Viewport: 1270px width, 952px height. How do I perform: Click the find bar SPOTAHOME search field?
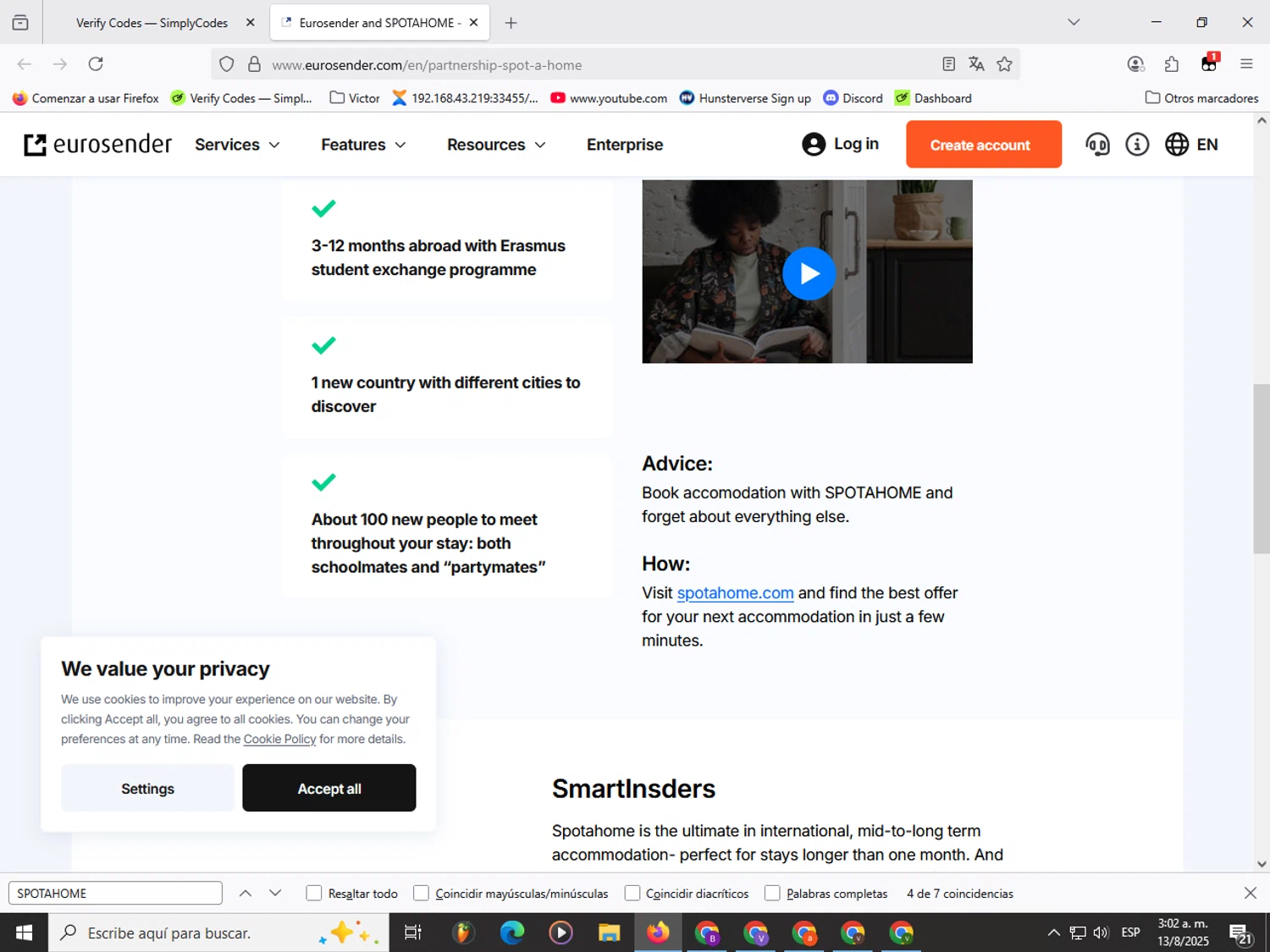tap(115, 893)
